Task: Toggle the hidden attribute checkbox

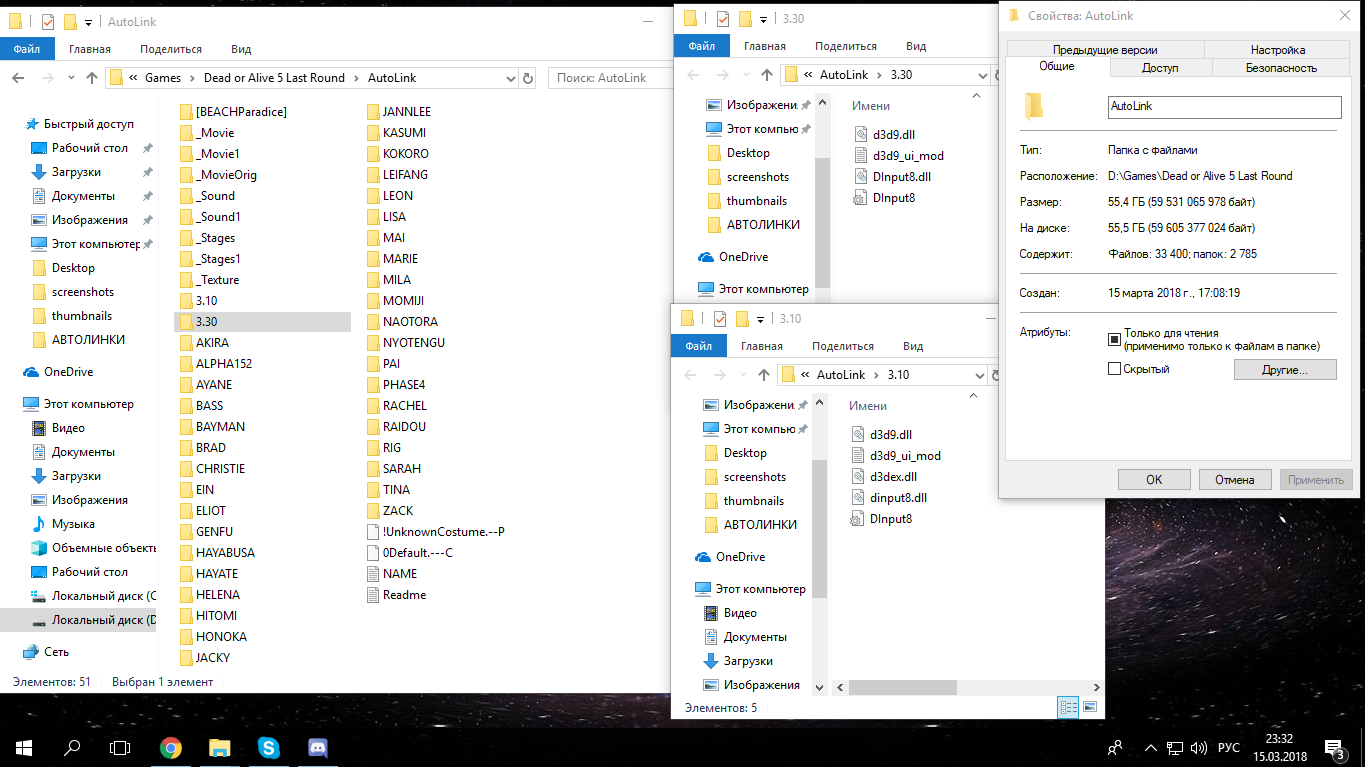Action: pos(1114,369)
